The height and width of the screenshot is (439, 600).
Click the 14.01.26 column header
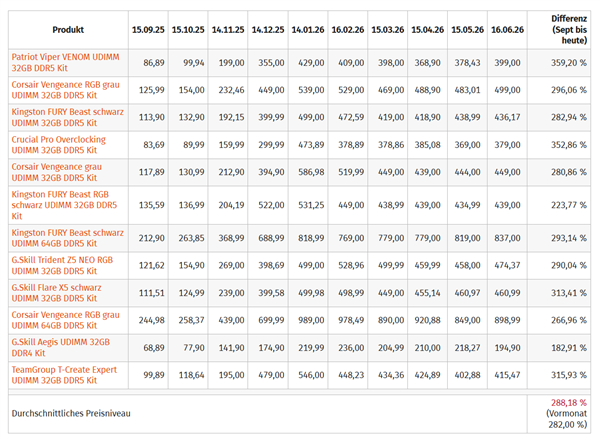coord(308,29)
